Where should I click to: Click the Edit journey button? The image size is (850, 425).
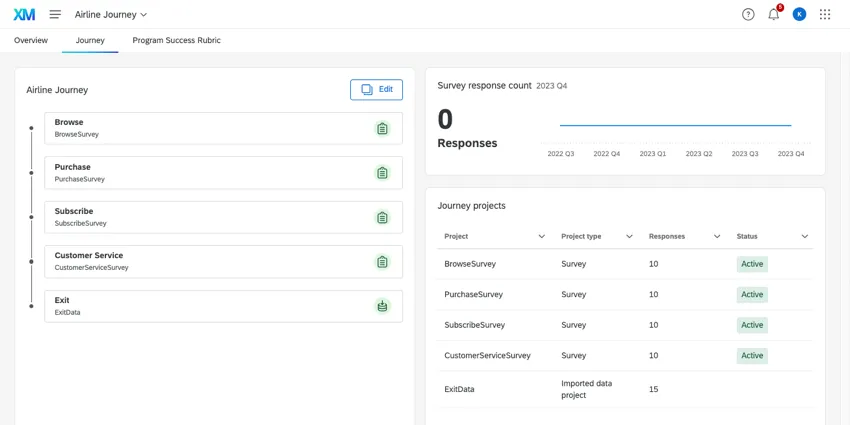tap(376, 90)
